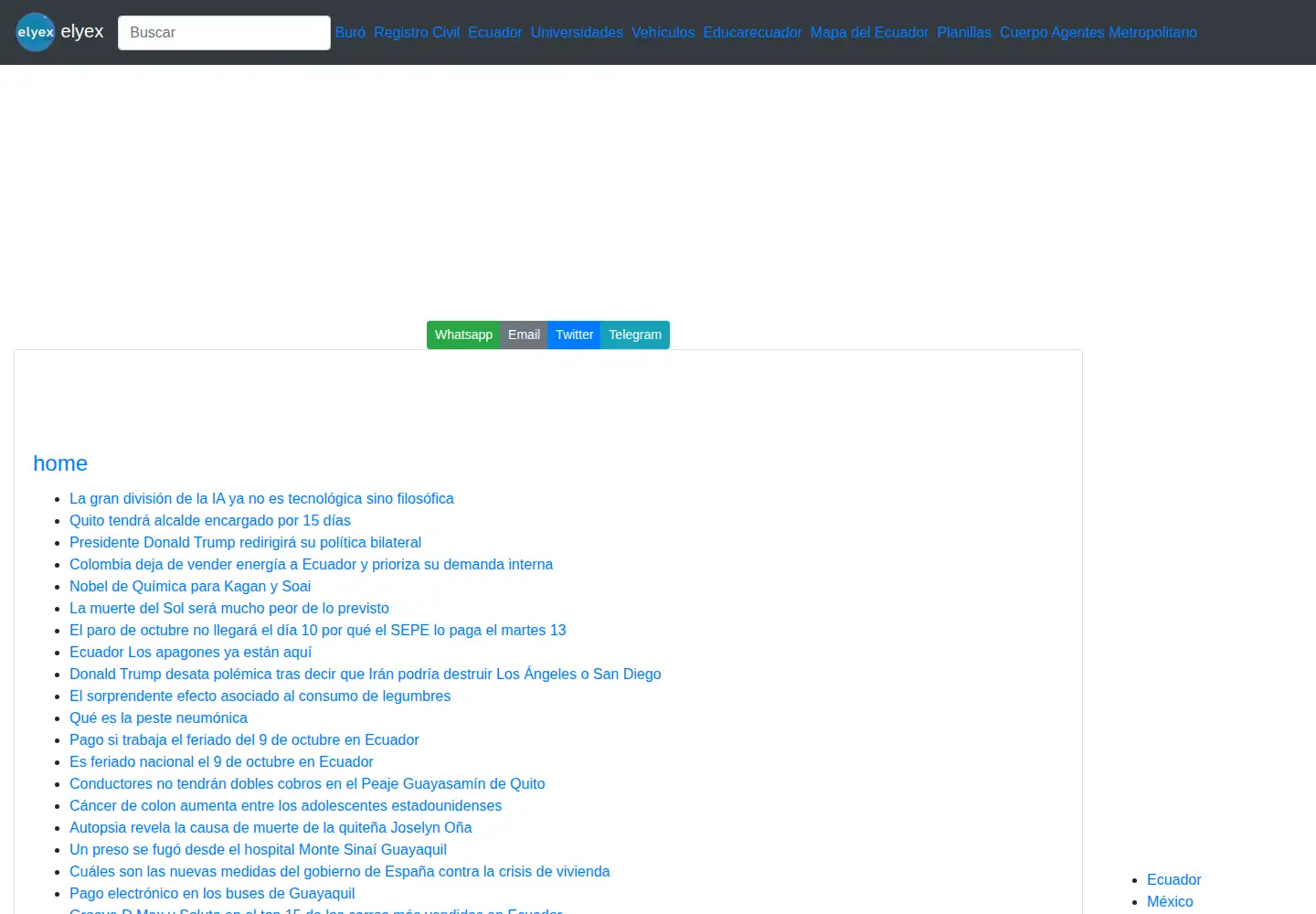1316x914 pixels.
Task: Share through Telegram button
Action: coord(635,335)
